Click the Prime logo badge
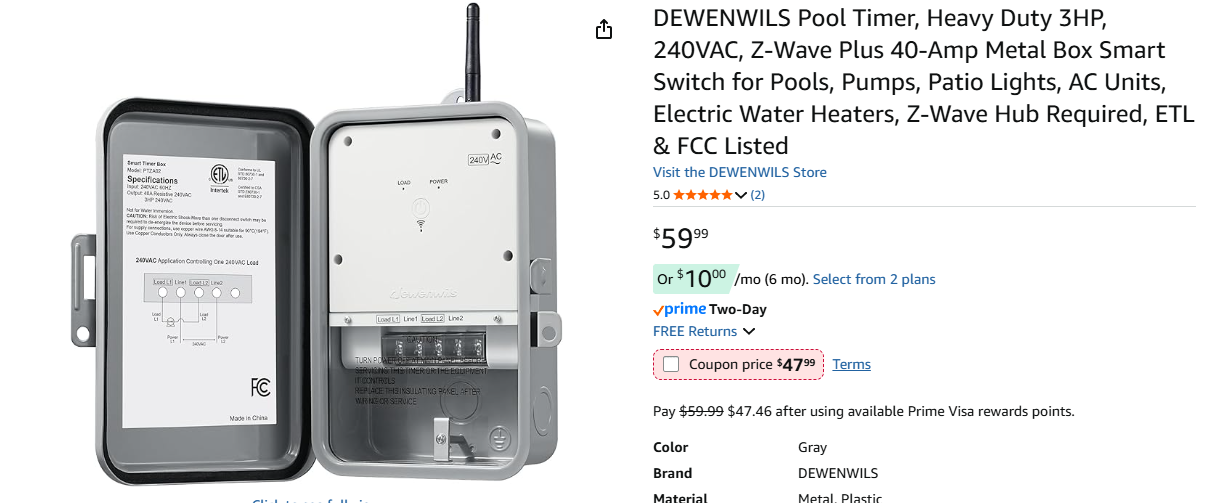1211x503 pixels. coord(680,309)
